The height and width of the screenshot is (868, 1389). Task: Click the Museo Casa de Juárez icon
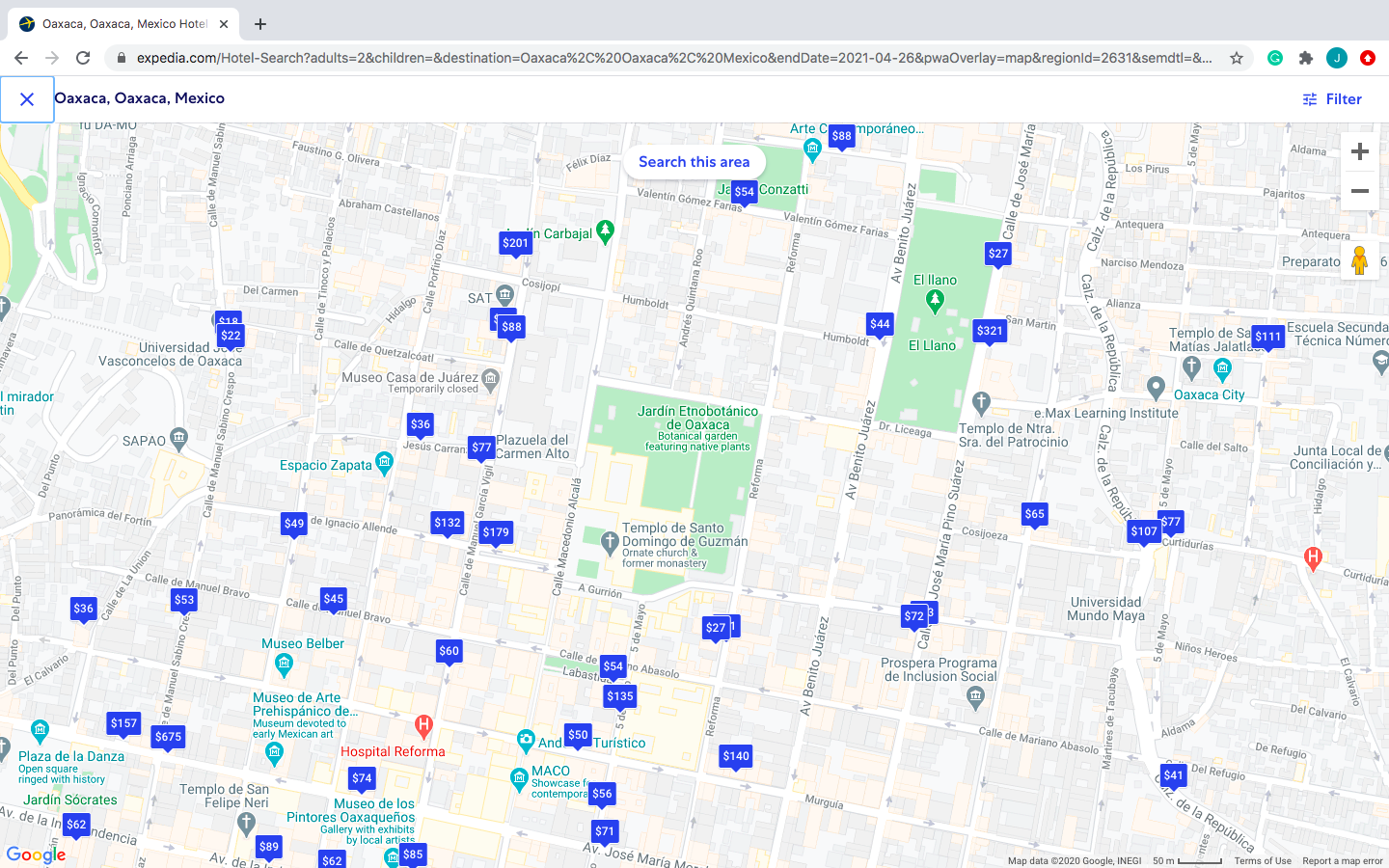pyautogui.click(x=491, y=378)
